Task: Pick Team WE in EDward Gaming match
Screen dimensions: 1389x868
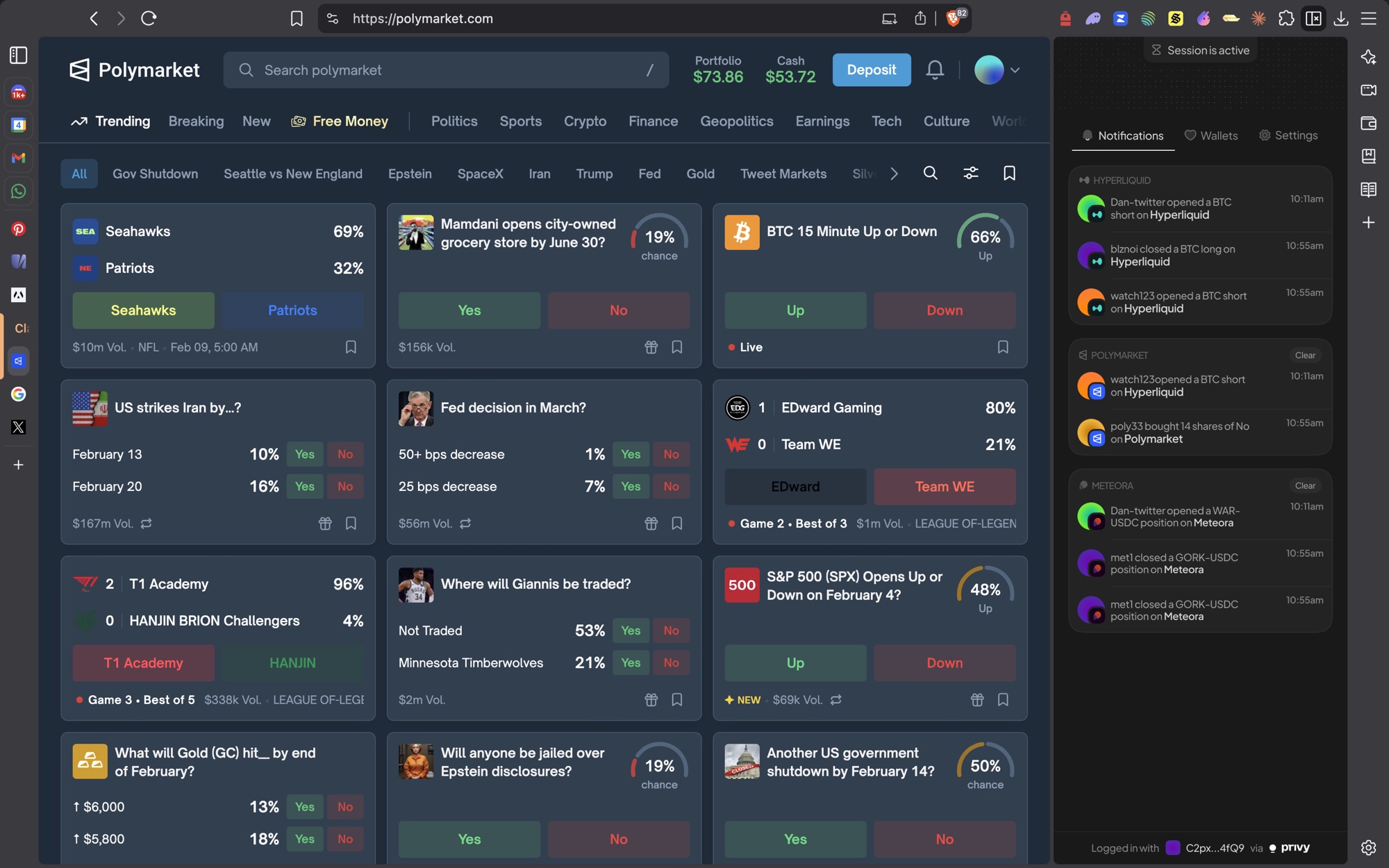Action: (945, 486)
